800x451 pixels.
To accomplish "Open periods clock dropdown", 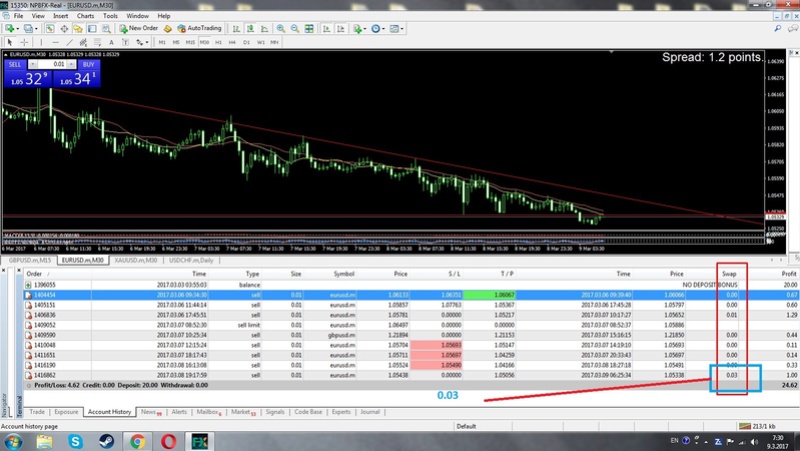I will pyautogui.click(x=378, y=29).
